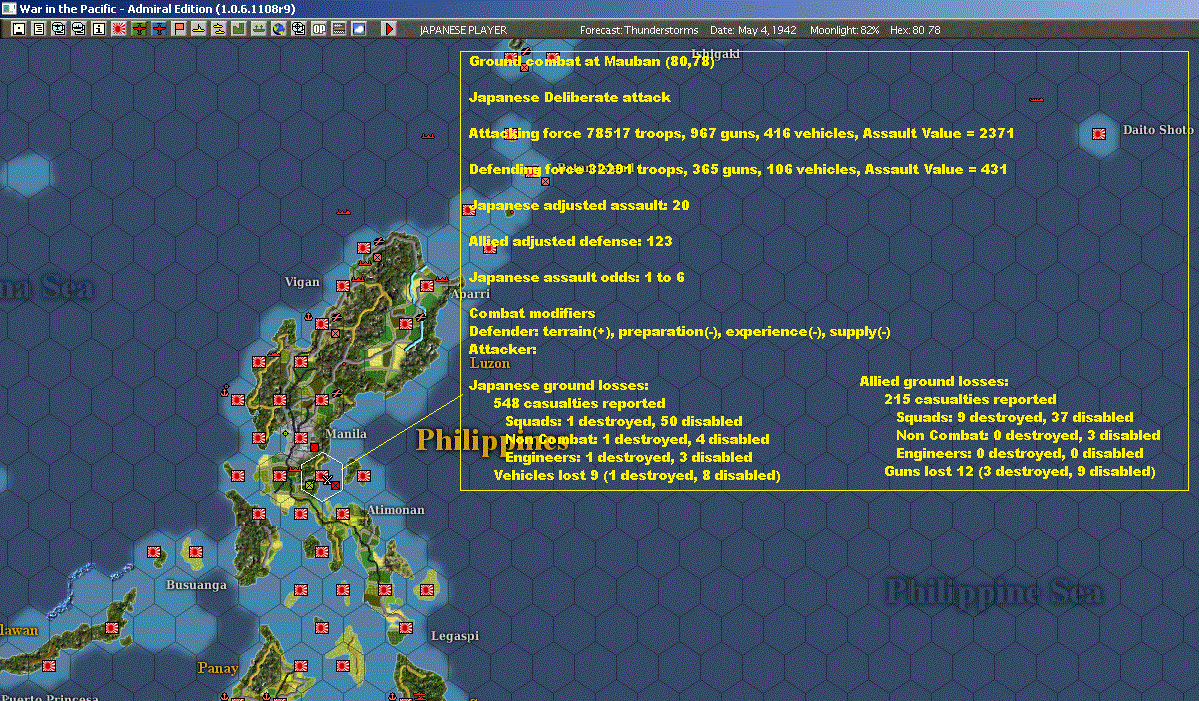Click the port with up-arrows icon
Image resolution: width=1199 pixels, height=701 pixels.
258,29
